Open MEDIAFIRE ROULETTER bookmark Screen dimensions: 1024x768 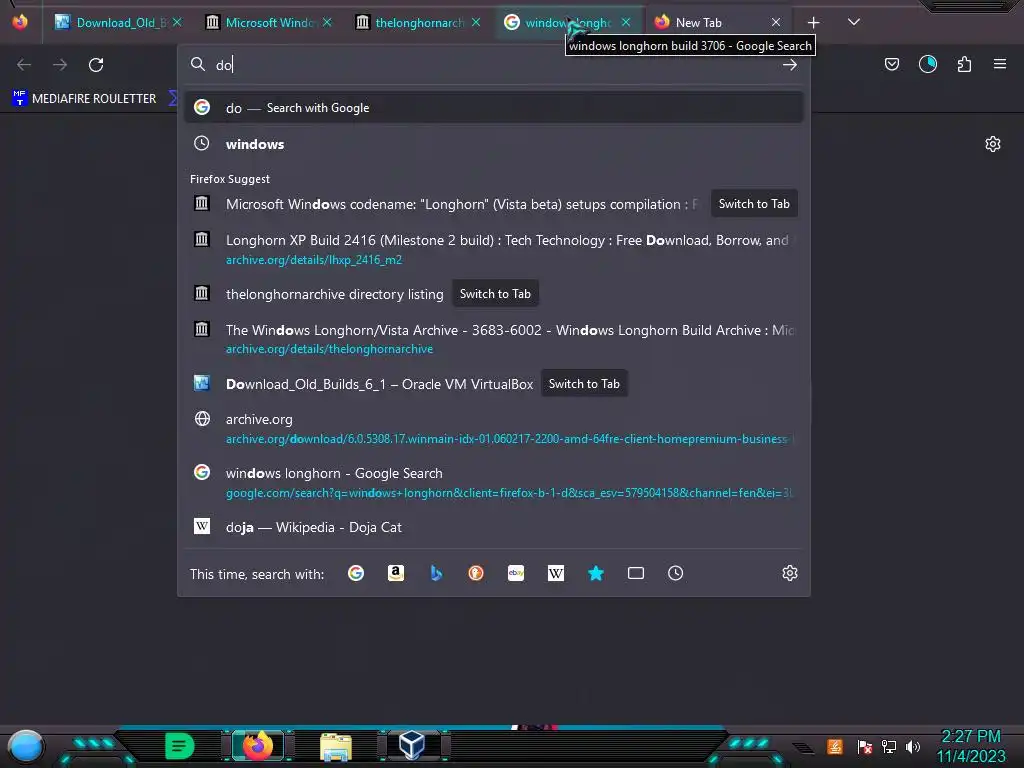tap(84, 99)
